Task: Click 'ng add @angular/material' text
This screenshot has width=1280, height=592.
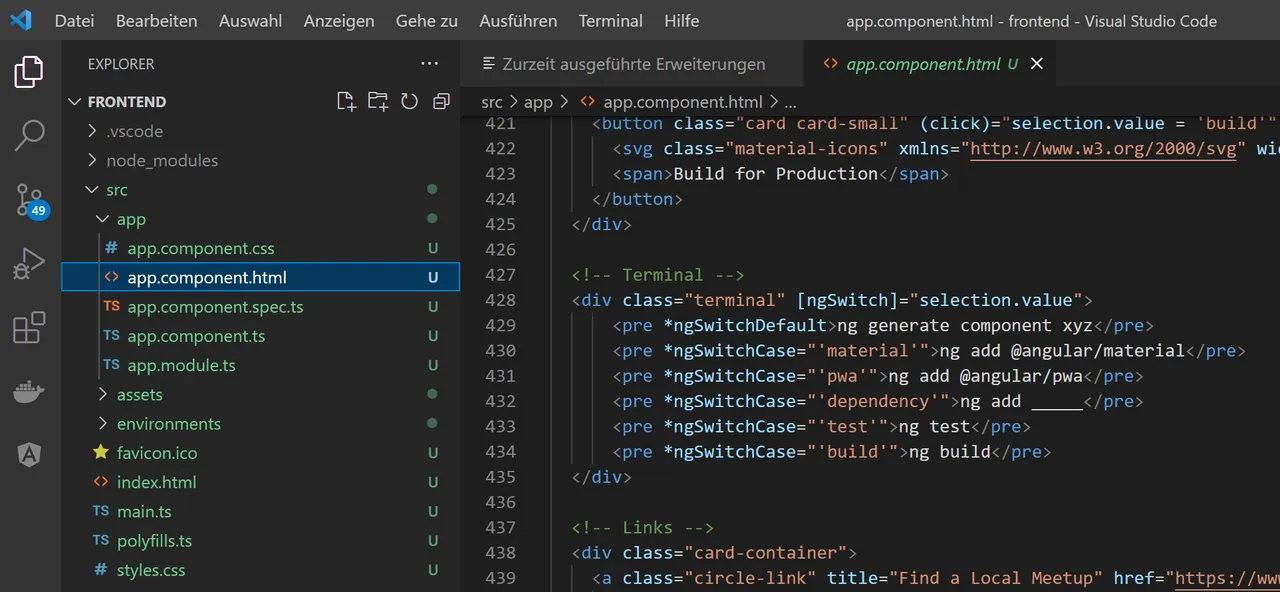Action: [x=1061, y=350]
